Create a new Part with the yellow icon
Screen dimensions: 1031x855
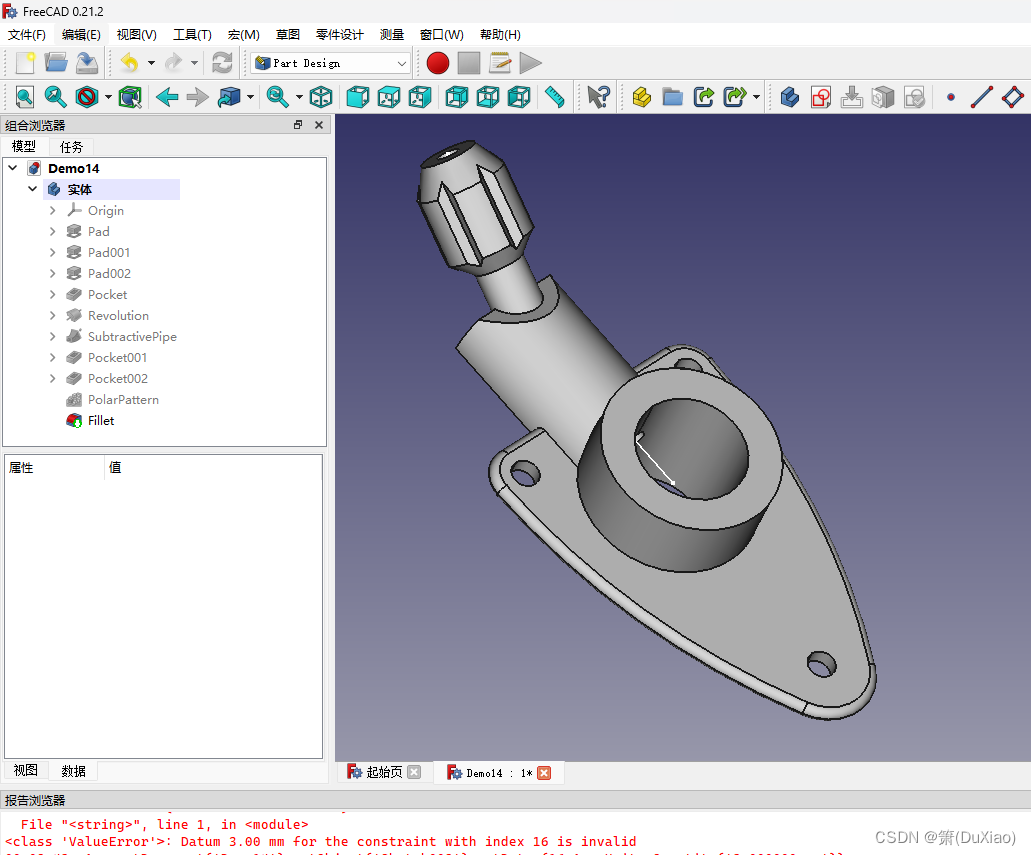pos(641,97)
